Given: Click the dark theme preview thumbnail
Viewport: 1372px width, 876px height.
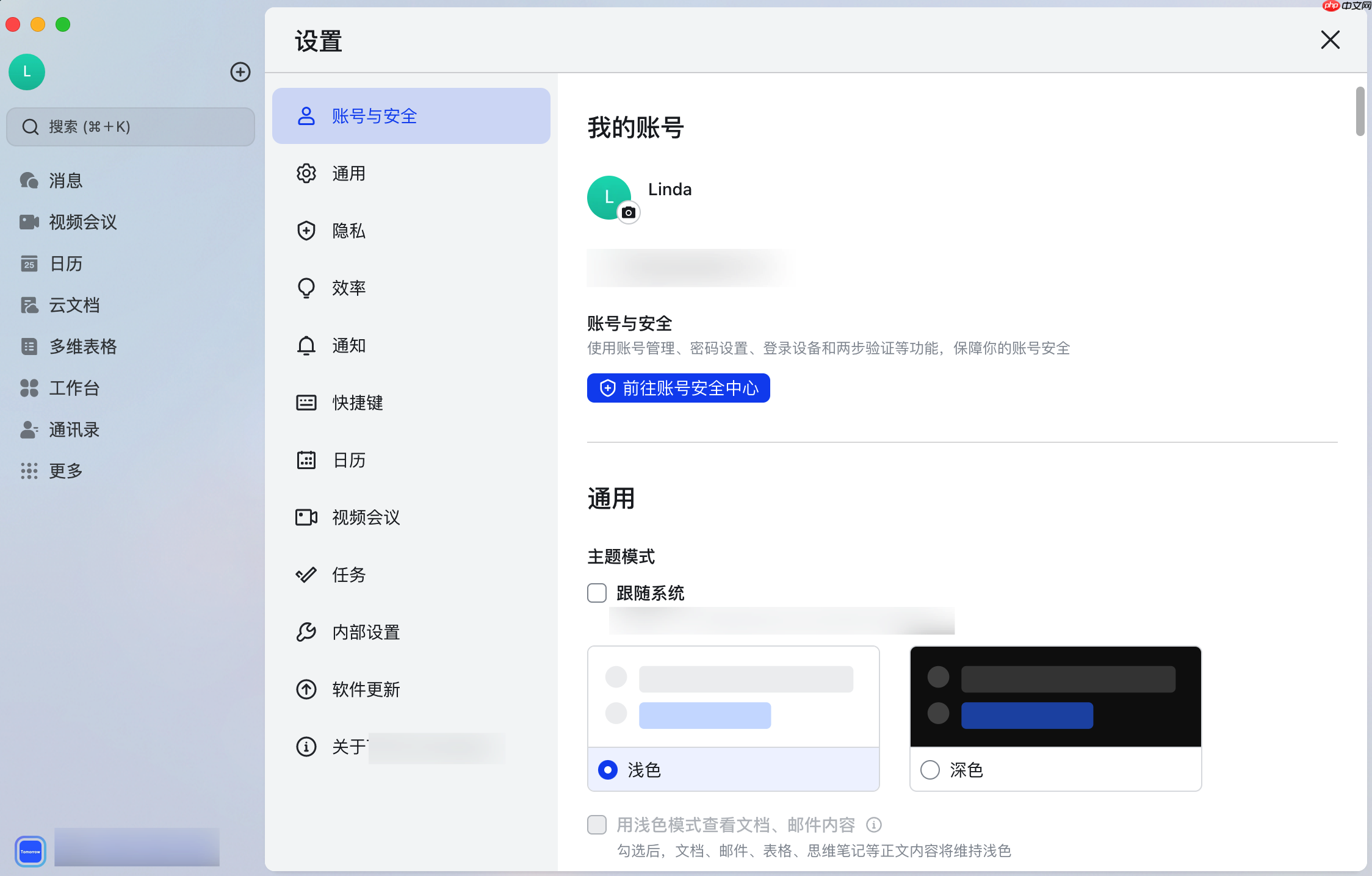Looking at the screenshot, I should click(x=1055, y=697).
